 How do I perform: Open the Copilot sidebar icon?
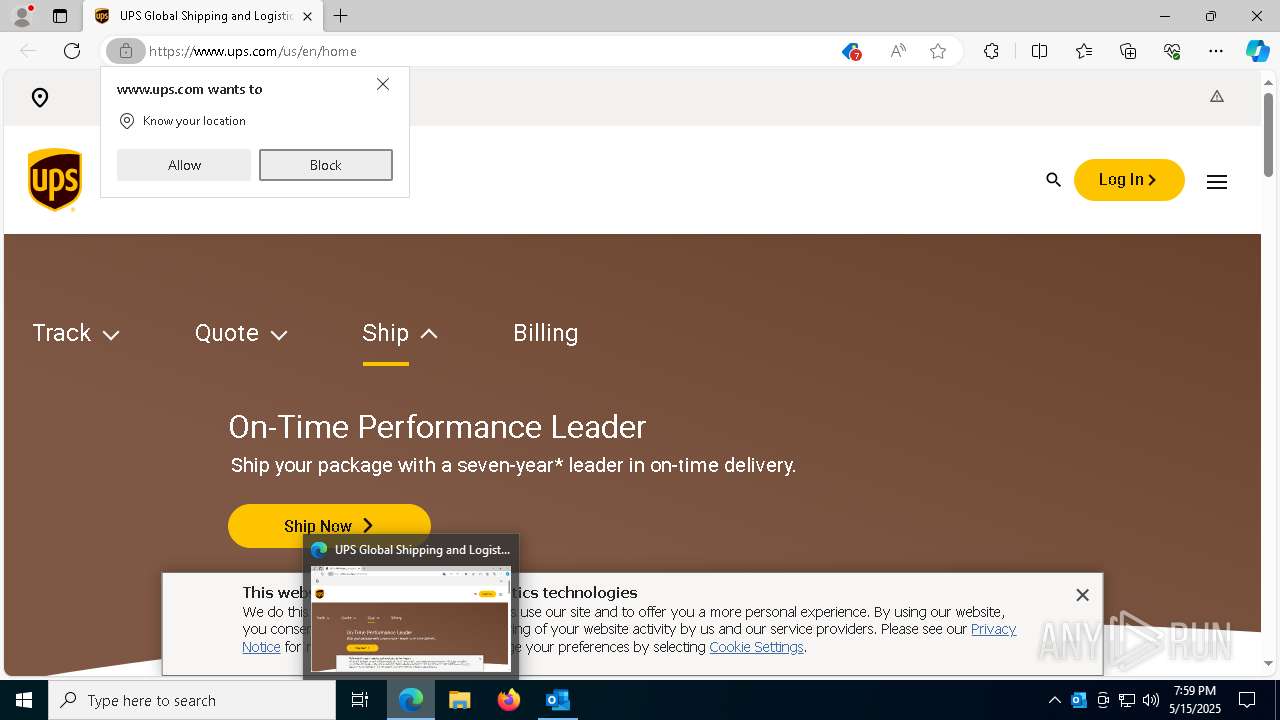(x=1258, y=51)
